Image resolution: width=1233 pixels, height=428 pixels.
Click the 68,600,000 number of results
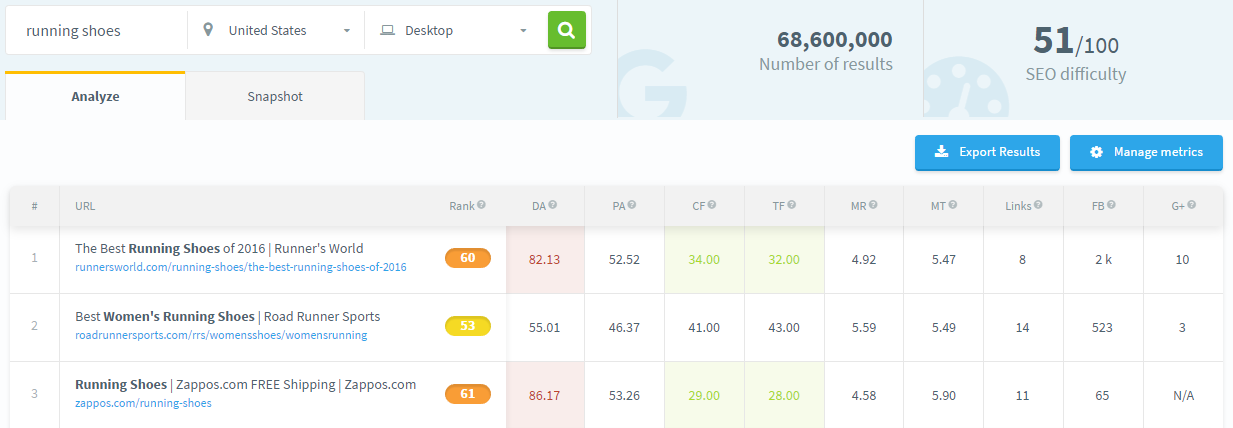click(835, 40)
